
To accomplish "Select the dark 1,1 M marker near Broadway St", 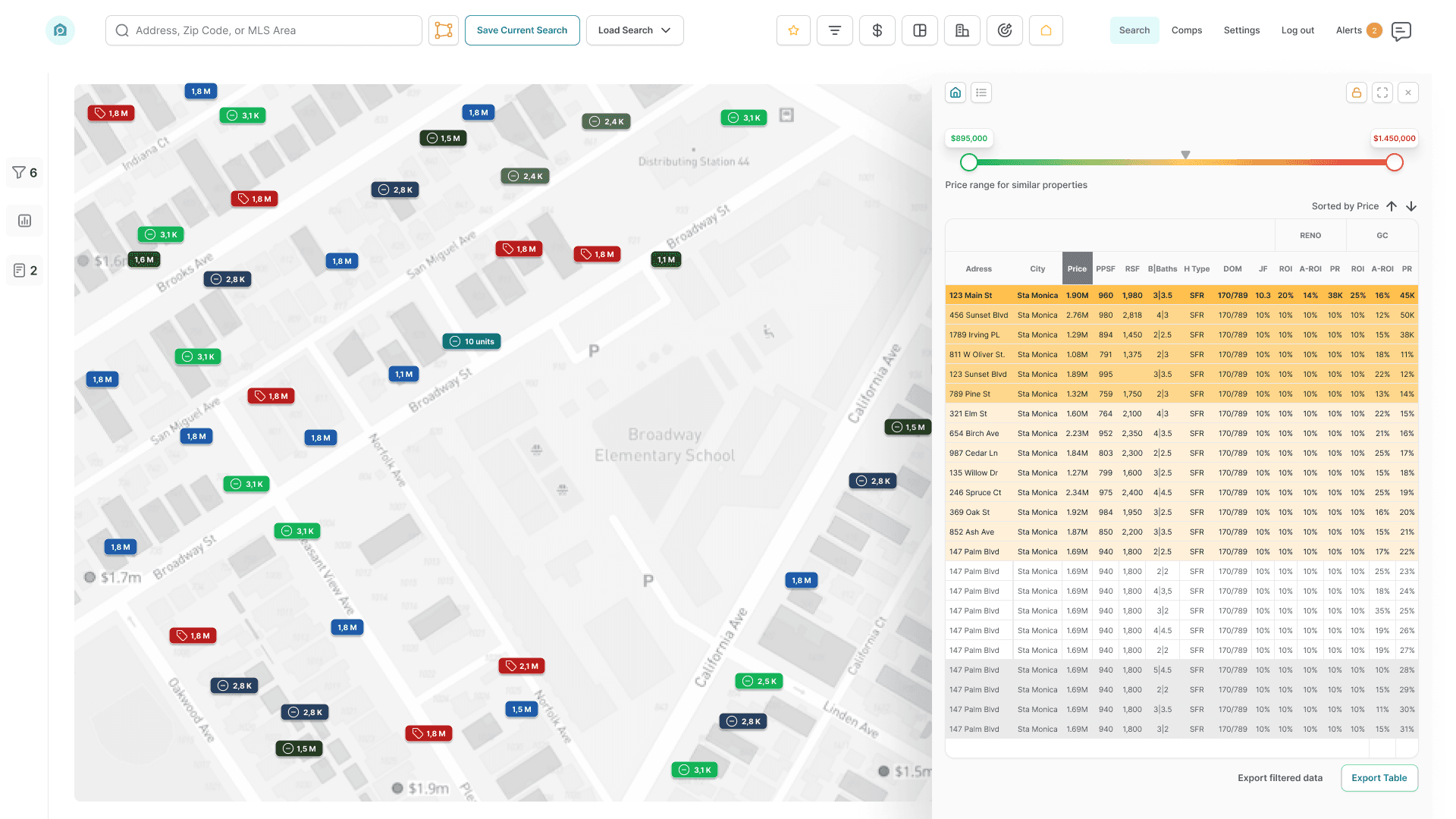I will pos(667,259).
